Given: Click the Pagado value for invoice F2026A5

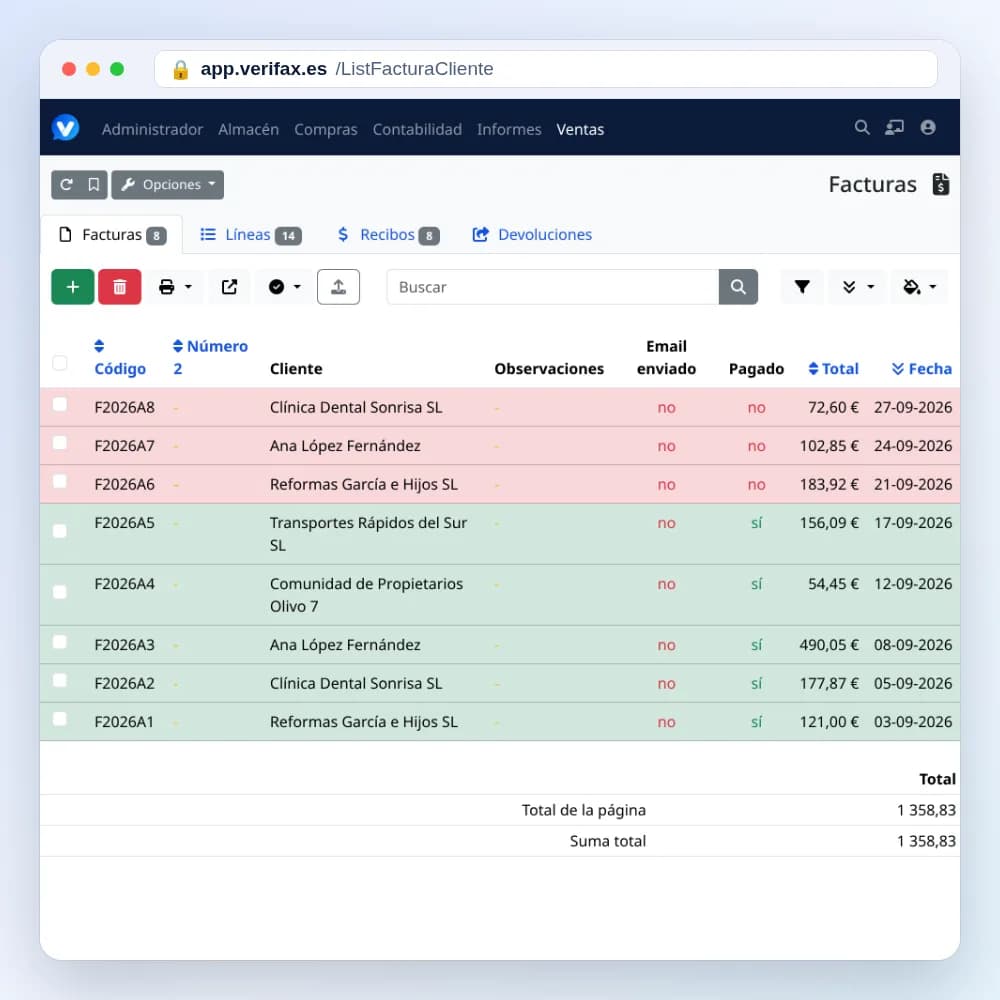Looking at the screenshot, I should (x=756, y=523).
